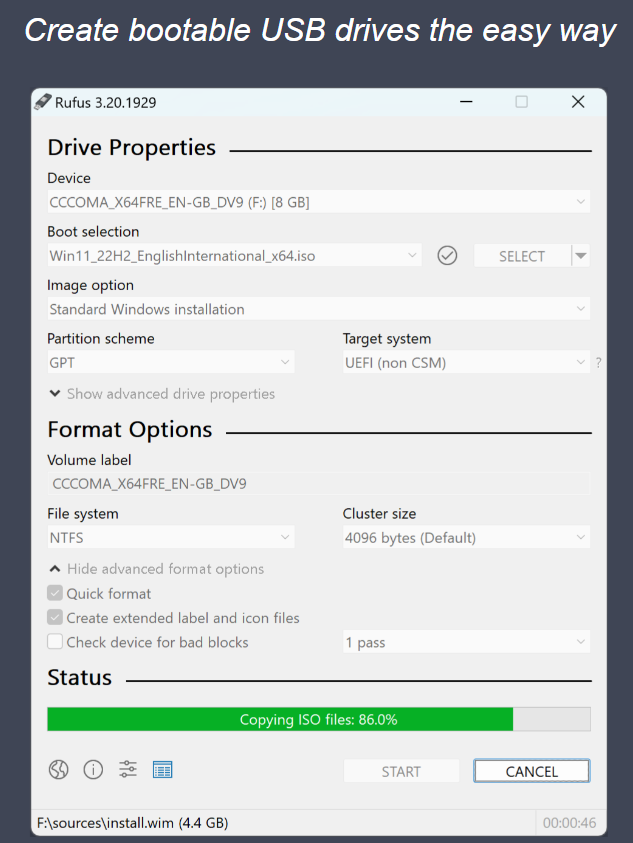The height and width of the screenshot is (843, 633).
Task: Click the globe language icon
Action: (59, 769)
